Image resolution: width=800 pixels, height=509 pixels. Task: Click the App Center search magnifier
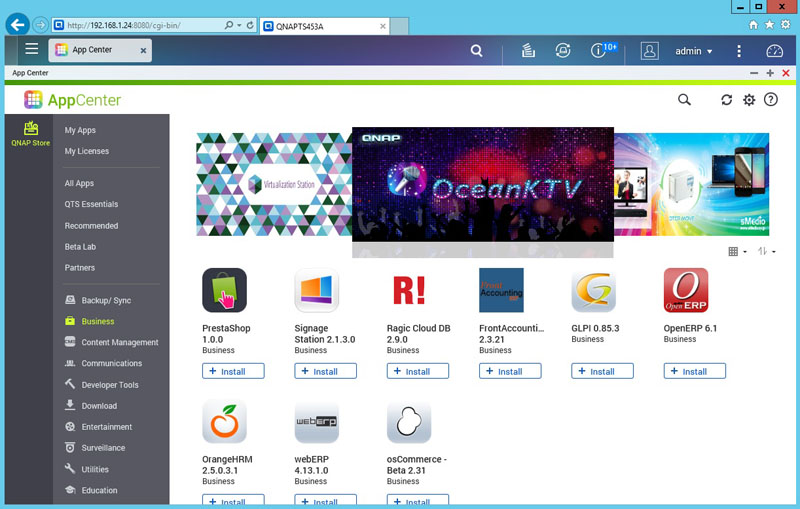[x=684, y=99]
